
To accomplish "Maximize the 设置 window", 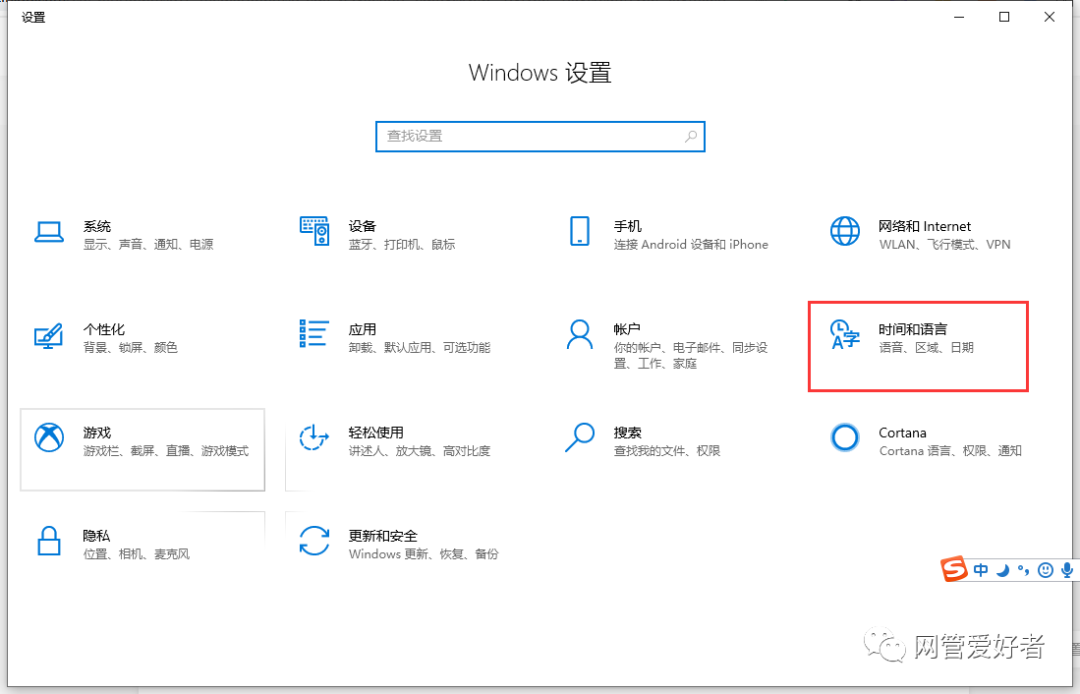I will [x=1004, y=17].
